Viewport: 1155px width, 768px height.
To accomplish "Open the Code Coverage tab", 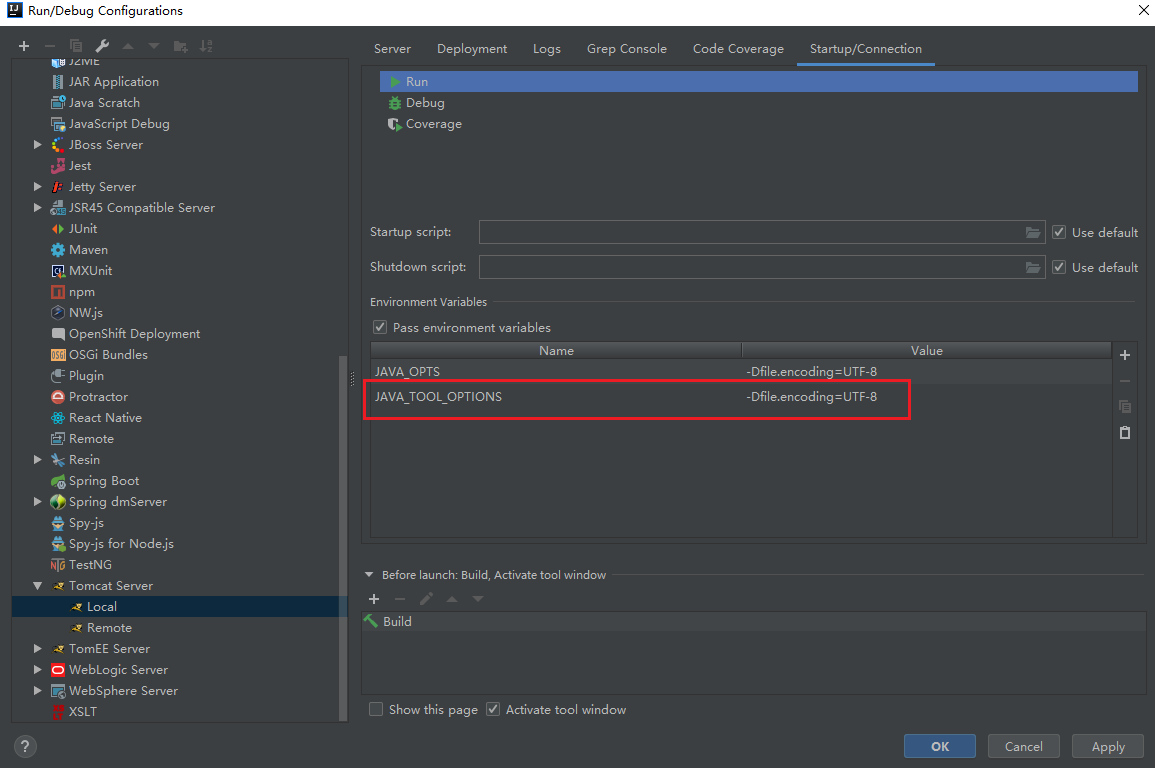I will (x=738, y=49).
